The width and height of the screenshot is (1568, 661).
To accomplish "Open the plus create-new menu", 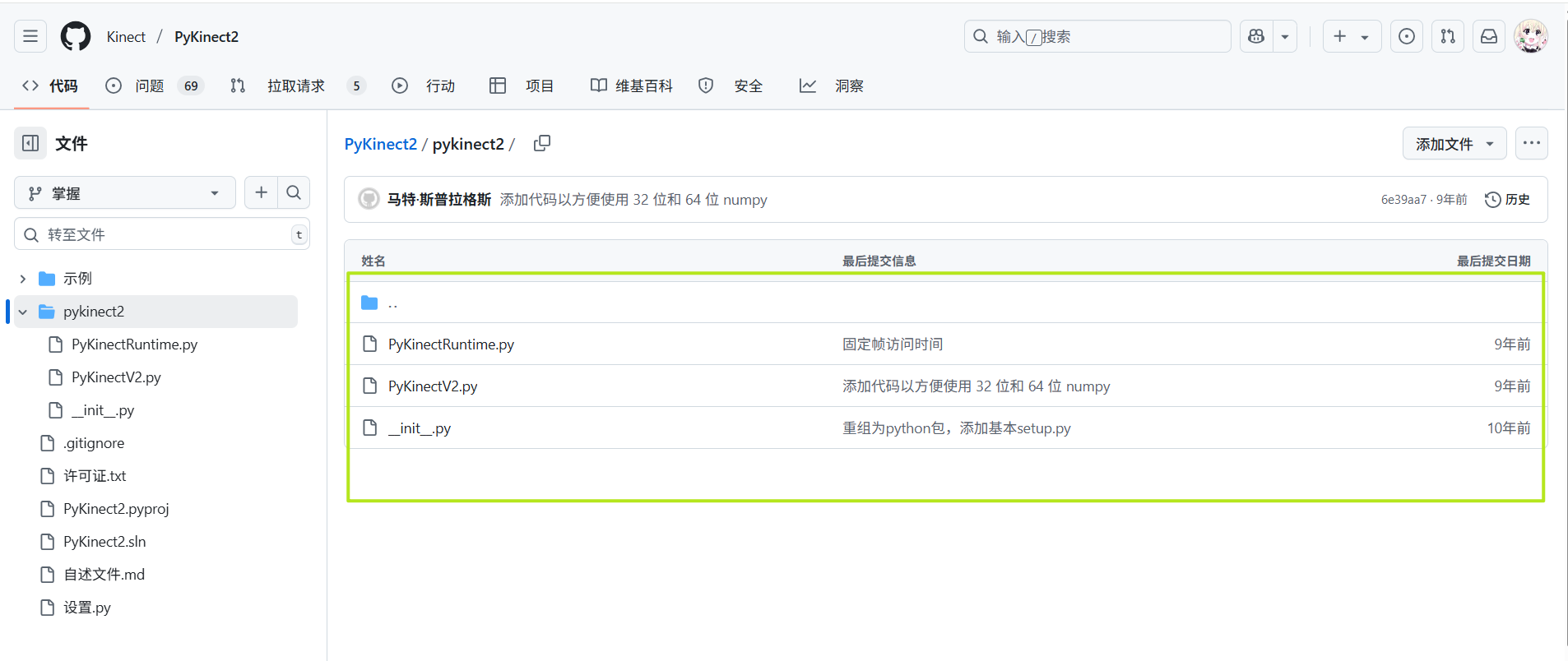I will click(x=1352, y=36).
